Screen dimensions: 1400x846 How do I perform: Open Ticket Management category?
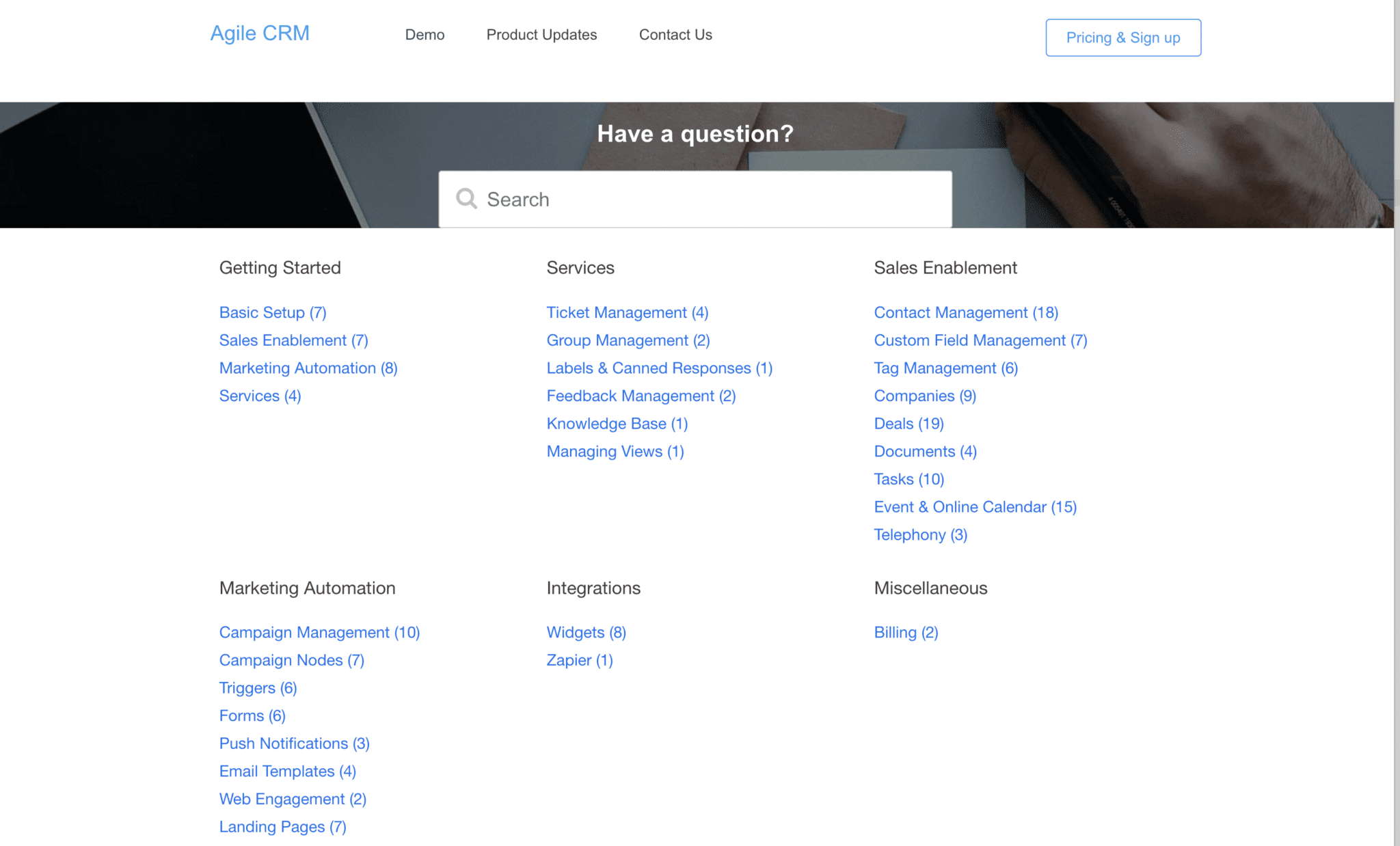point(627,312)
